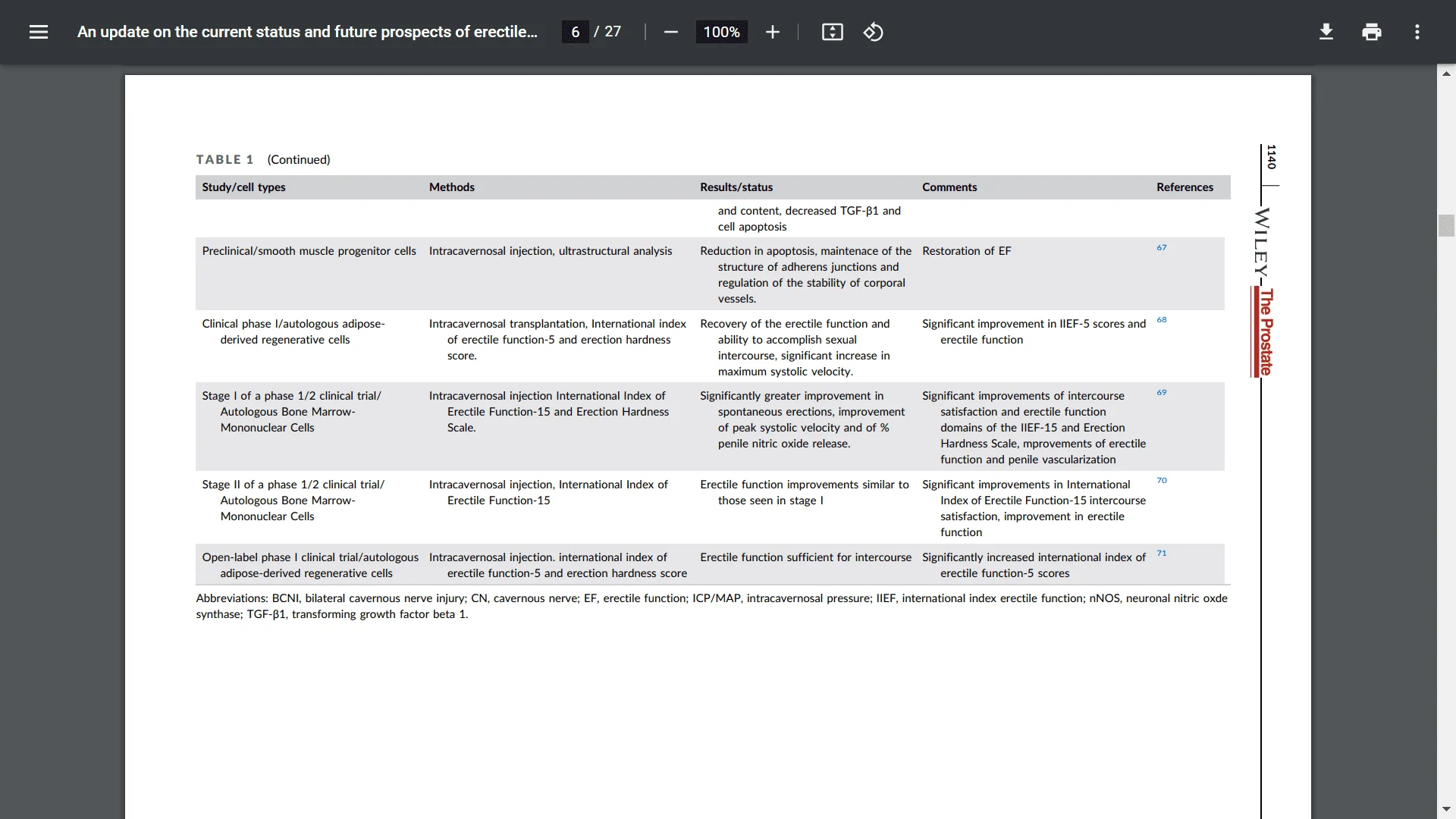Click the vertical scrollbar thumb
The width and height of the screenshot is (1456, 819).
point(1446,226)
